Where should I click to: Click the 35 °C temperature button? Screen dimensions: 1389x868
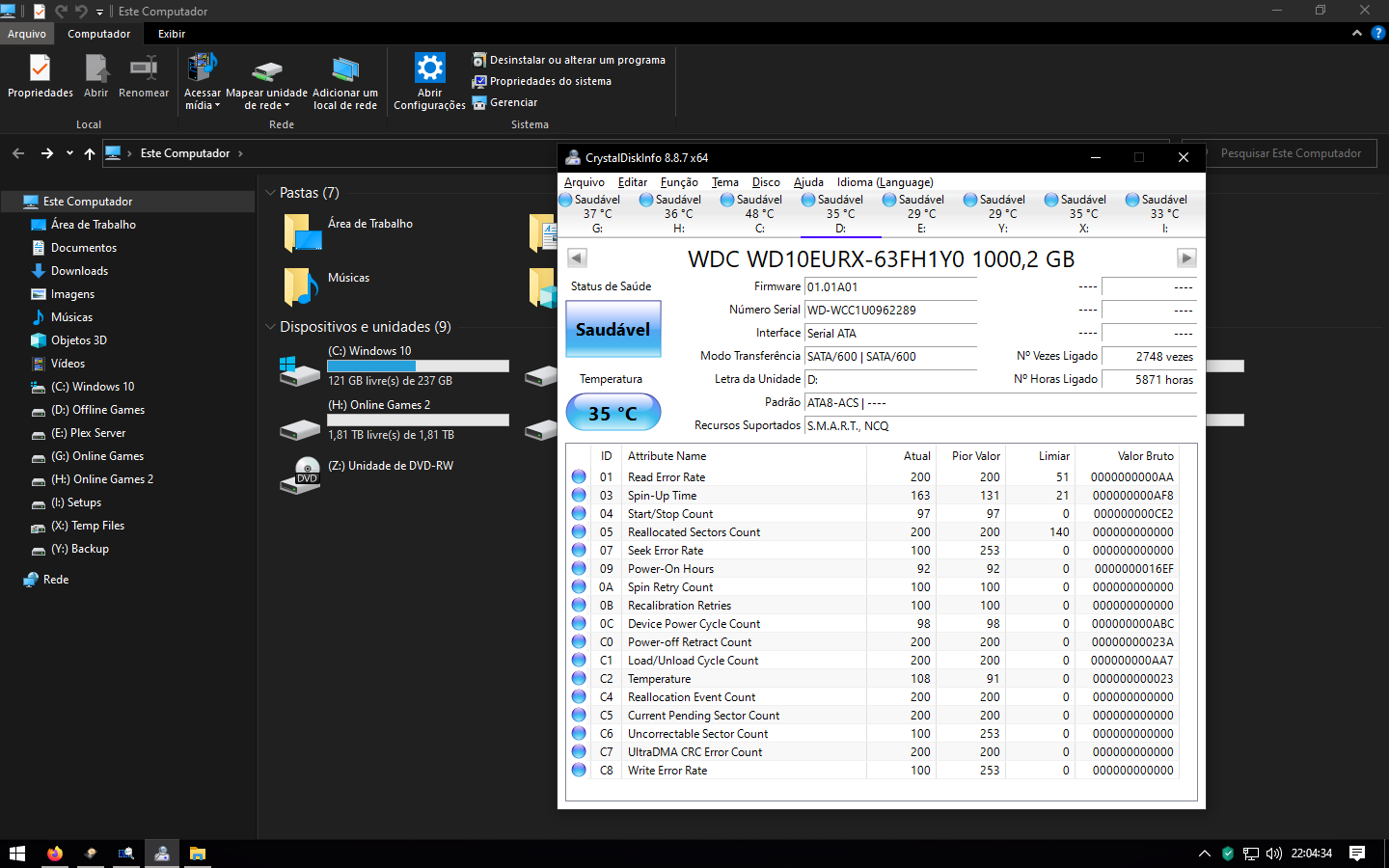click(x=613, y=413)
